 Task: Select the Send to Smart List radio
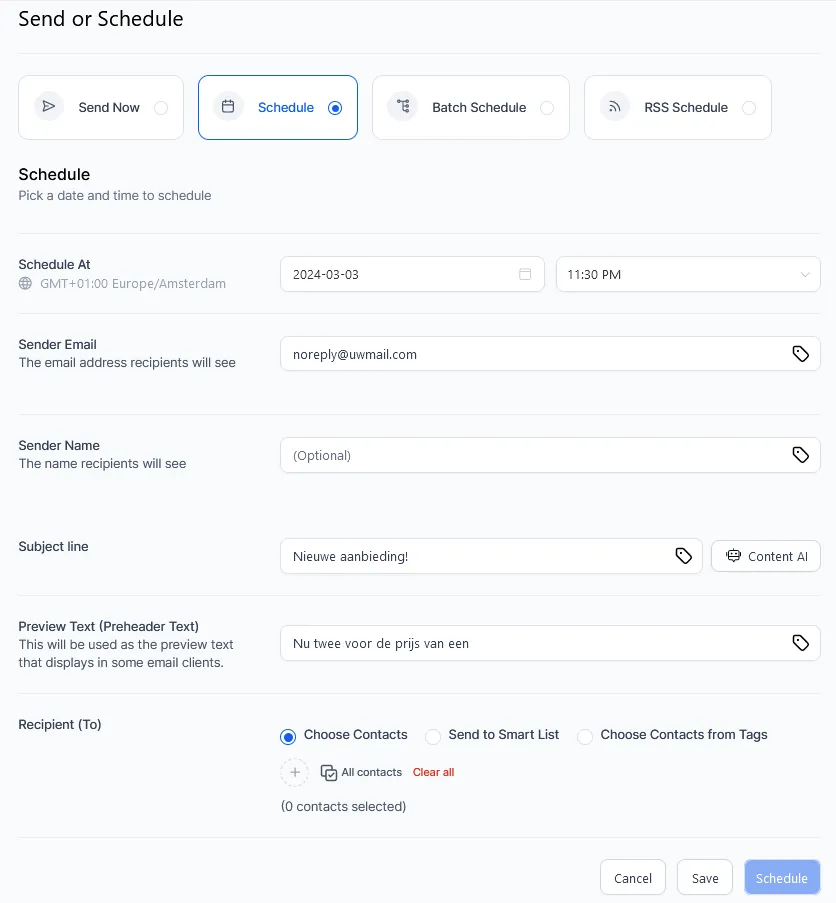pos(433,736)
